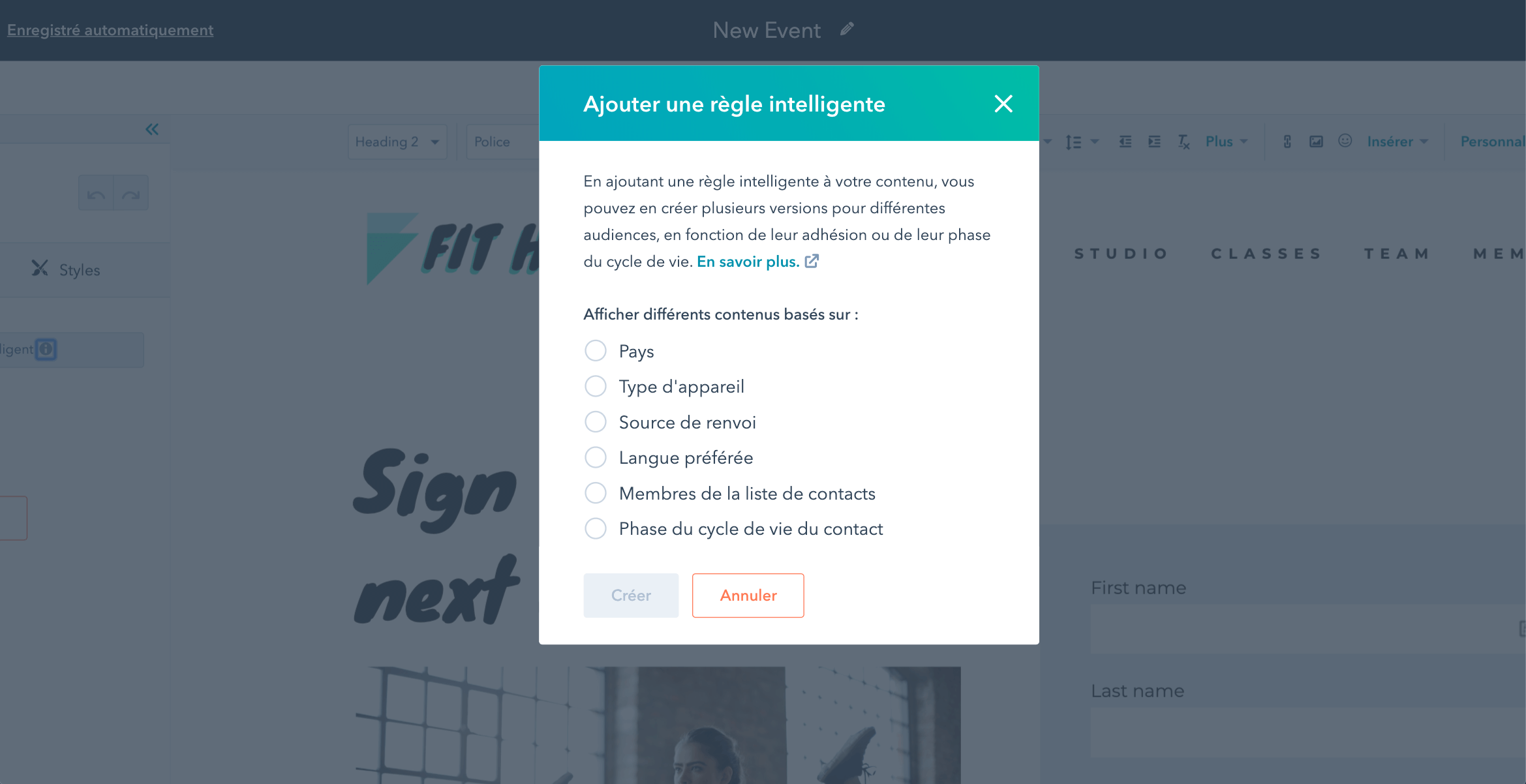Click the First name input field
Viewport: 1526px width, 784px height.
click(x=1308, y=629)
